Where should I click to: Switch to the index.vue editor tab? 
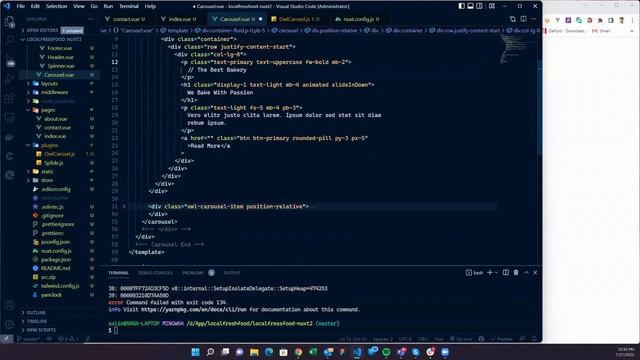(x=180, y=19)
